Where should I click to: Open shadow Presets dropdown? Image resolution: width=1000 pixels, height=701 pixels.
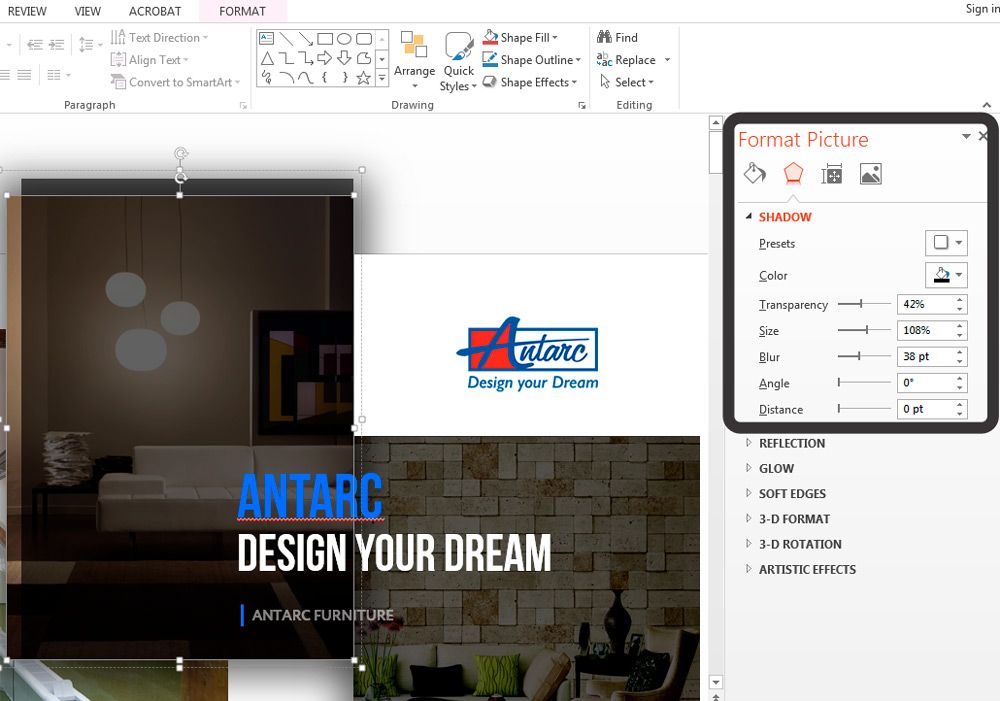pos(946,243)
